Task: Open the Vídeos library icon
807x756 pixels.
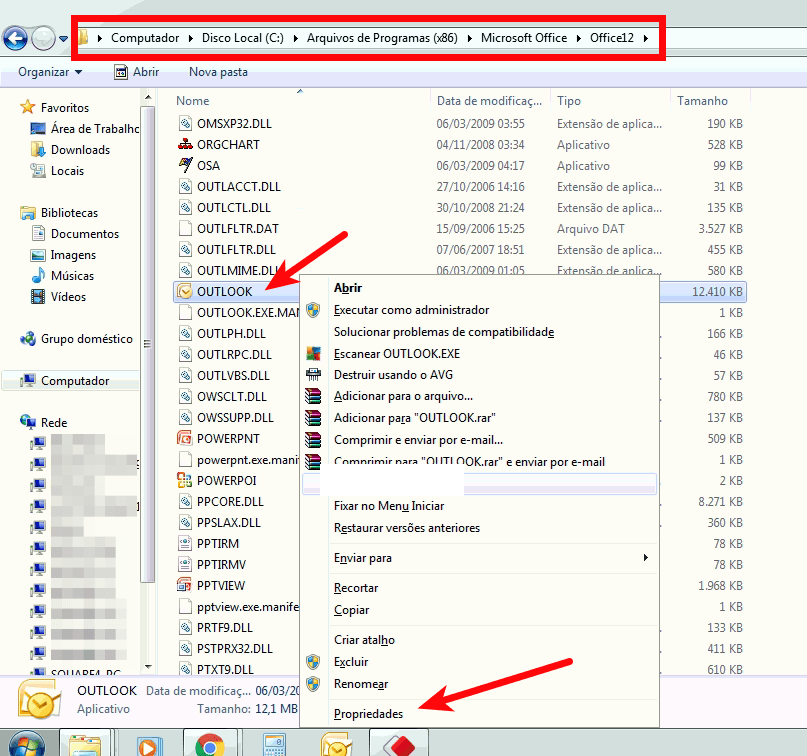Action: (x=38, y=296)
